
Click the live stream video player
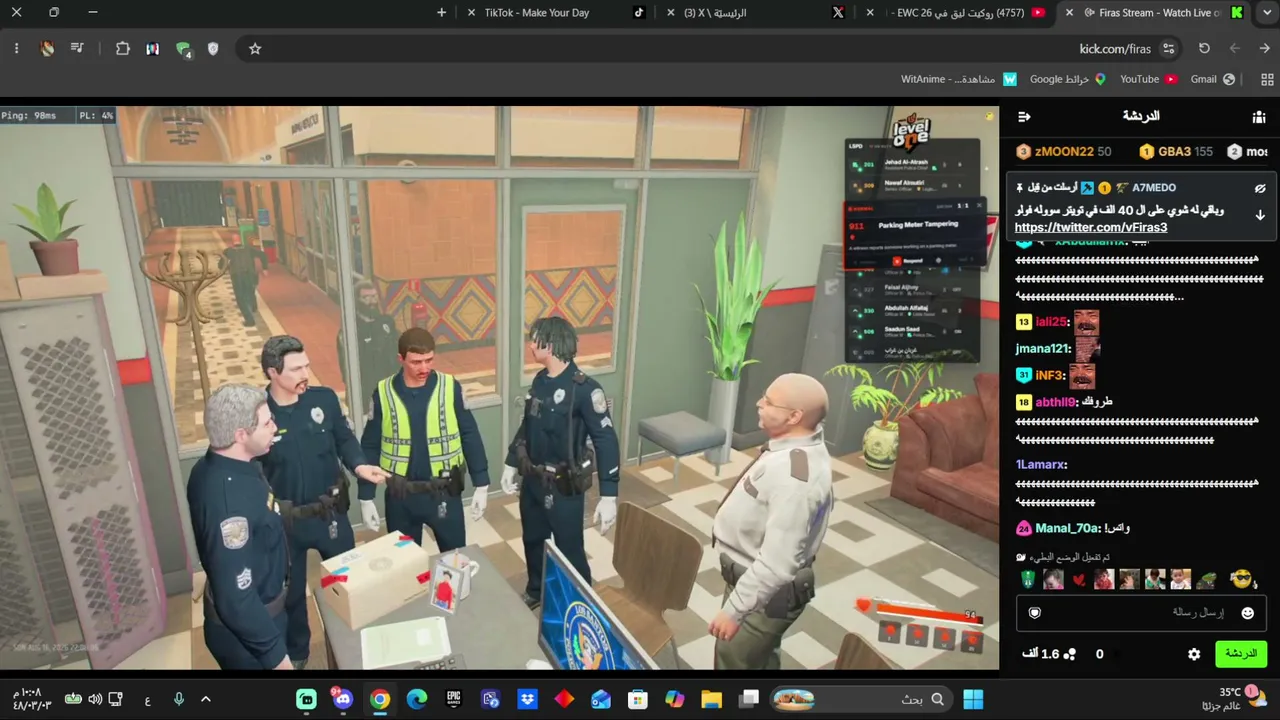click(x=499, y=388)
